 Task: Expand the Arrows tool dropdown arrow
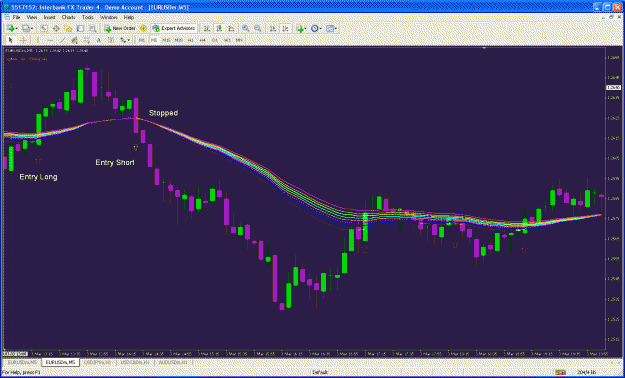129,40
